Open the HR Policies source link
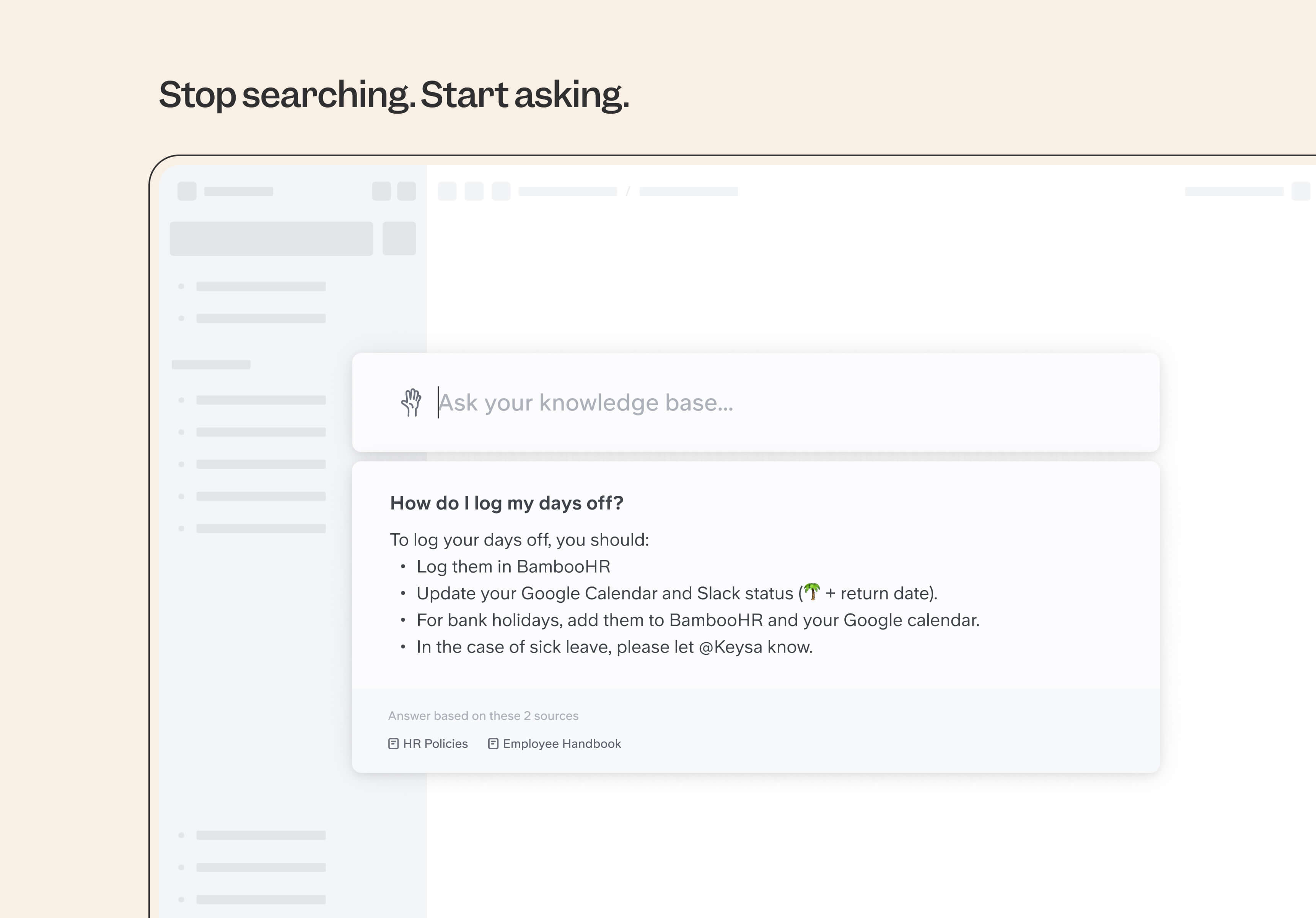Screen dimensions: 1316x918 pos(435,743)
